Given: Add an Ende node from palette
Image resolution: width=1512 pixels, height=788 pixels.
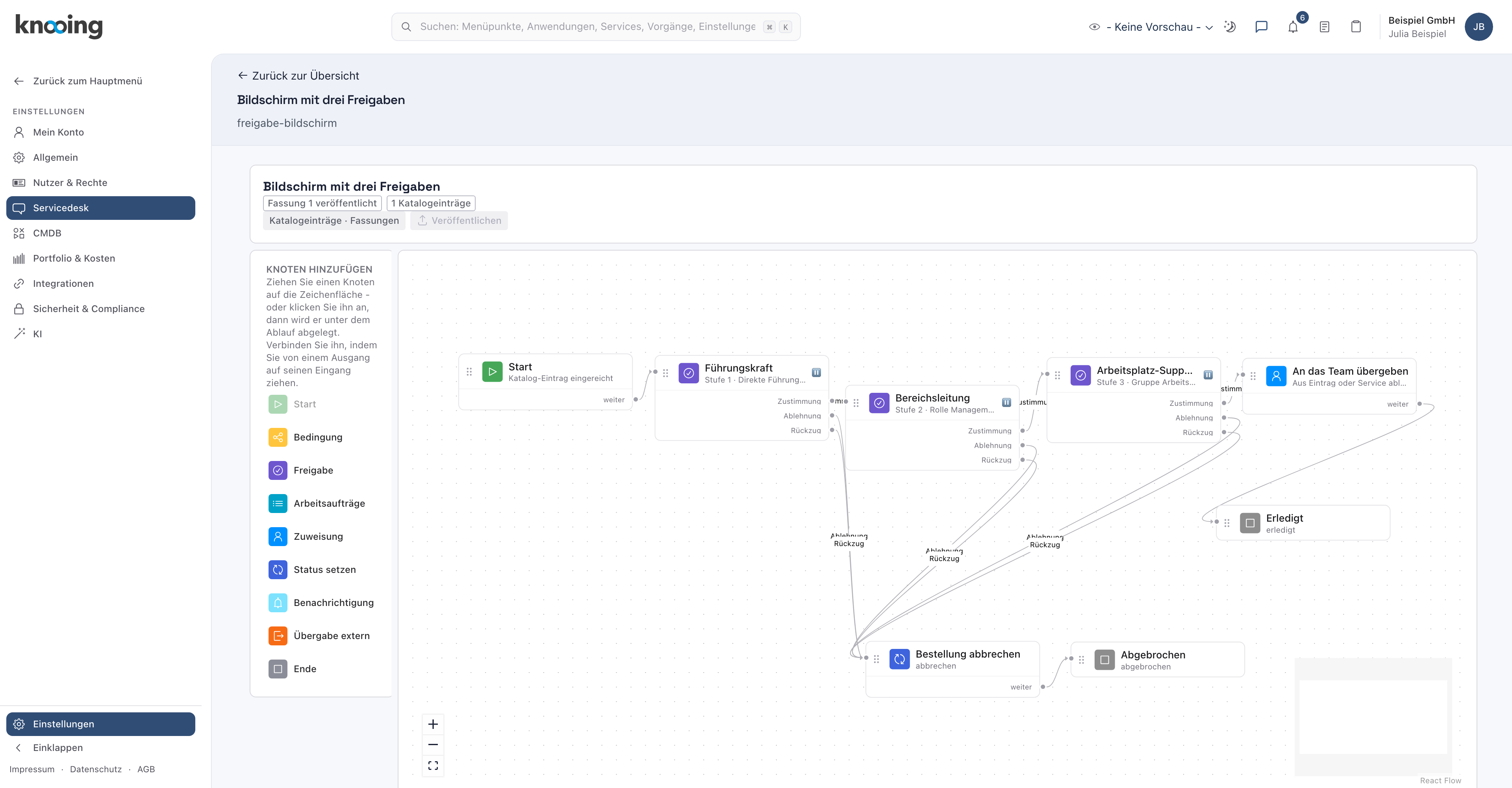Looking at the screenshot, I should (x=321, y=669).
